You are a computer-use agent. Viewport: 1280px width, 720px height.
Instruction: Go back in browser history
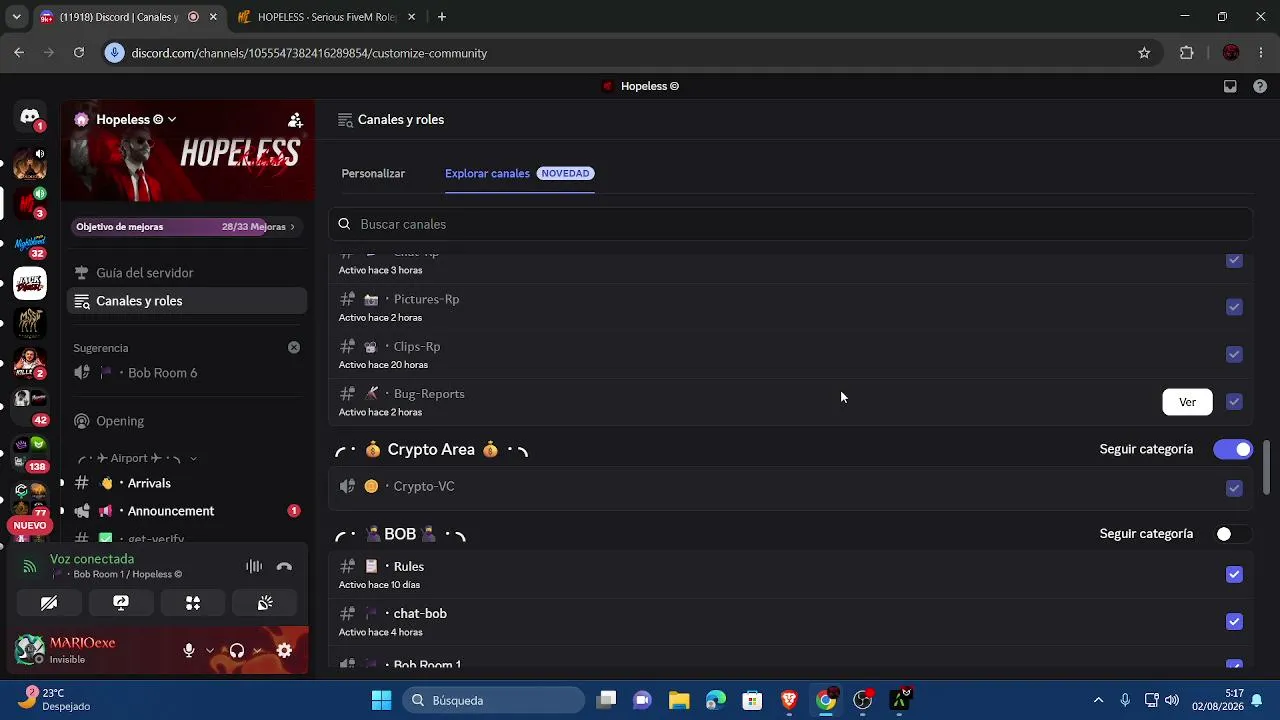[19, 53]
